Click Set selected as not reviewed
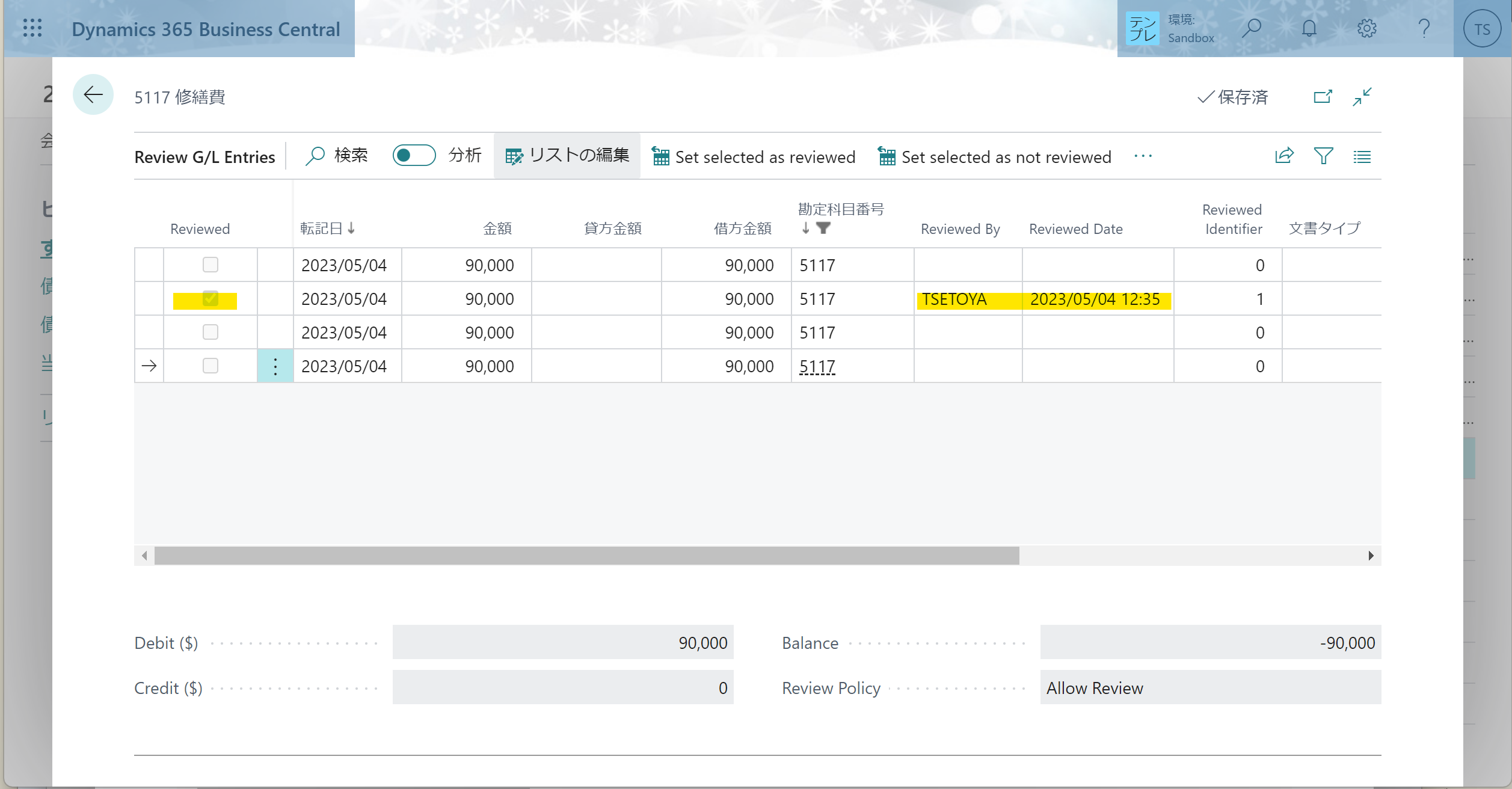 995,157
